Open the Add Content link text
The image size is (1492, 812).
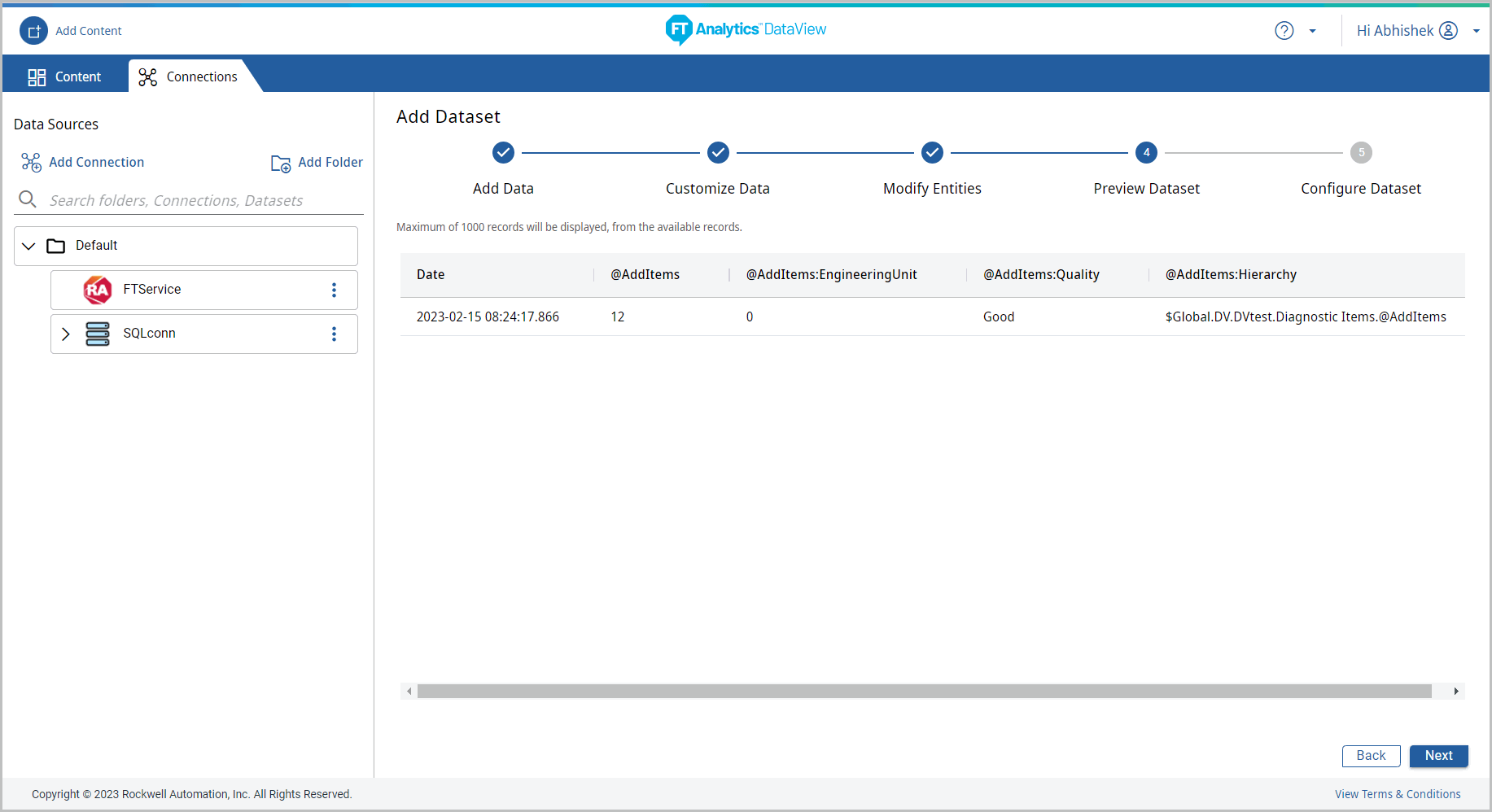pyautogui.click(x=89, y=31)
